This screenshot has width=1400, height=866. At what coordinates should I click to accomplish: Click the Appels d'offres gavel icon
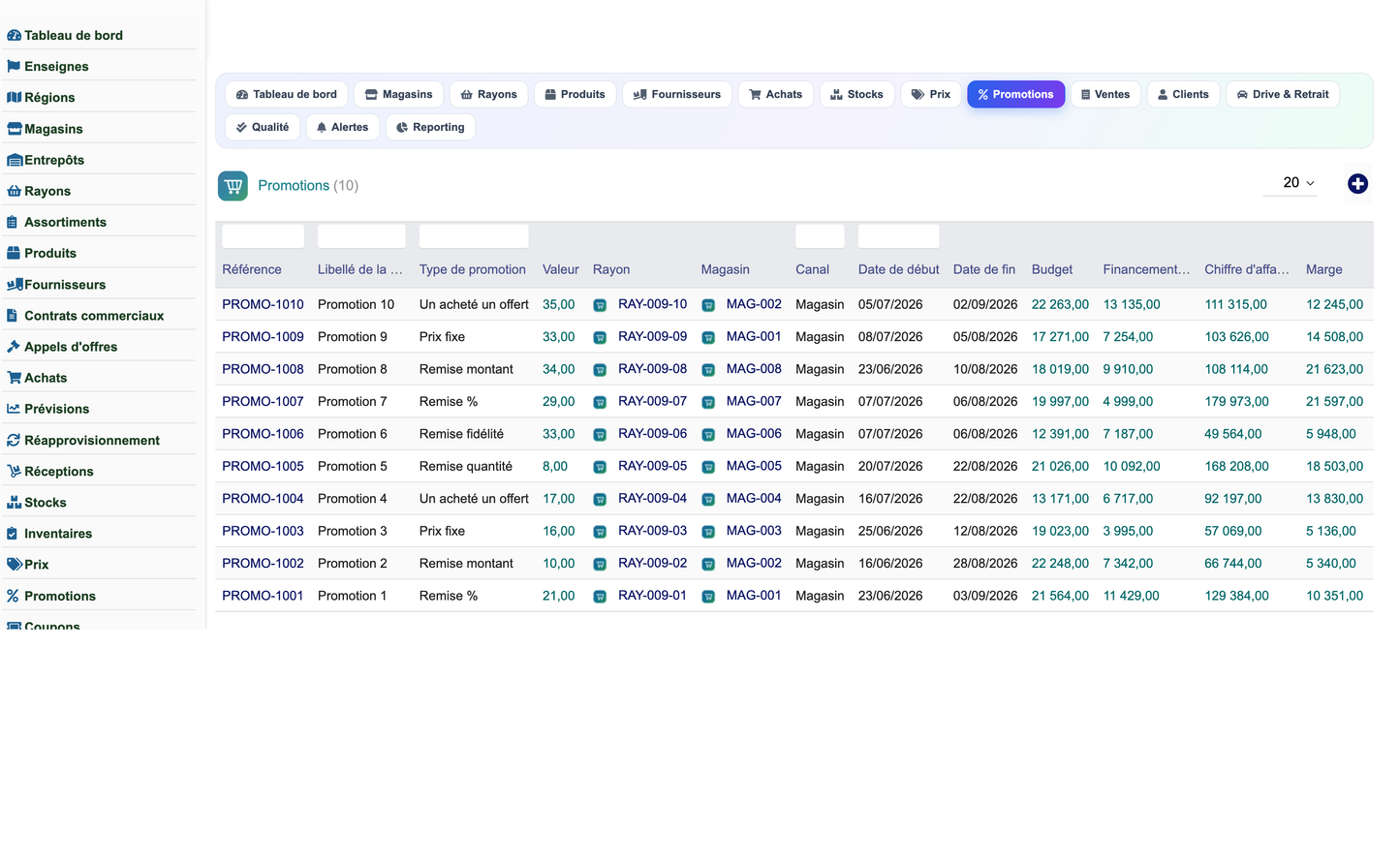(14, 347)
